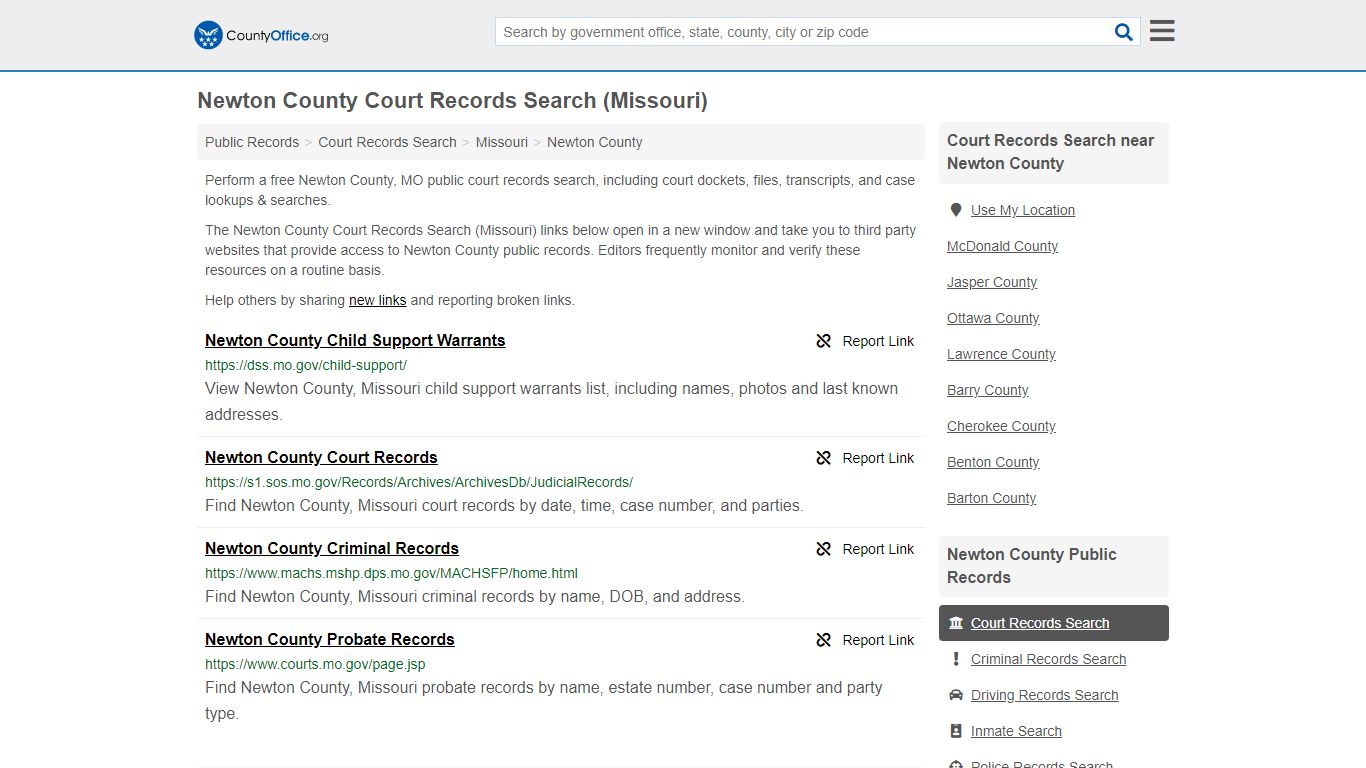
Task: Go to Benton County
Action: [993, 462]
